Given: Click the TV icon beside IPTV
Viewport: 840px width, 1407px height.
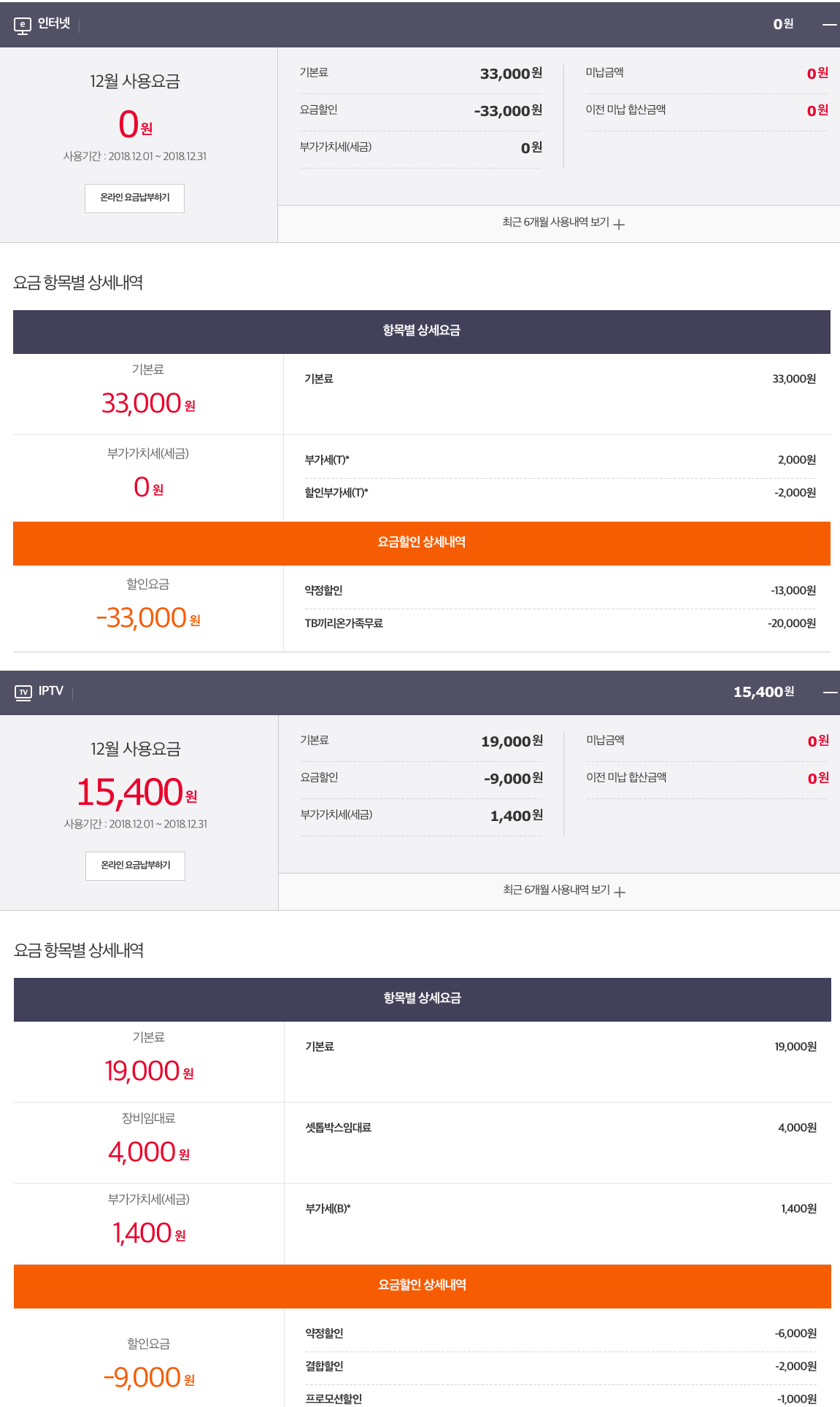Looking at the screenshot, I should (x=23, y=692).
